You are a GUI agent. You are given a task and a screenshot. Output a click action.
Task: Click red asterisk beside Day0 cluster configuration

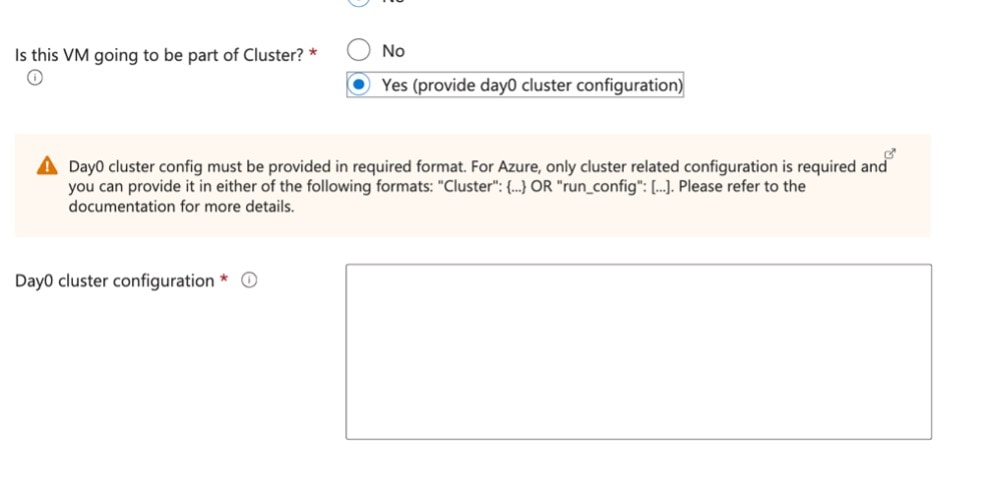pos(224,280)
